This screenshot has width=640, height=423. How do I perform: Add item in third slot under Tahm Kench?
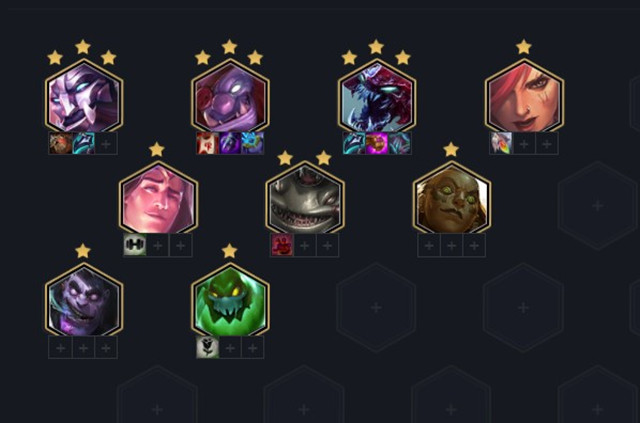(x=328, y=245)
